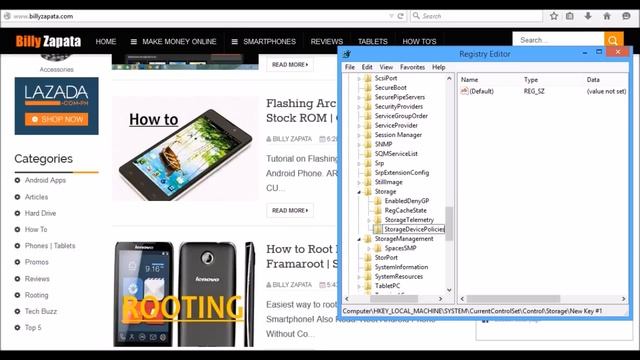Click the Registry Editor window title icon
640x360 pixels.
[347, 54]
